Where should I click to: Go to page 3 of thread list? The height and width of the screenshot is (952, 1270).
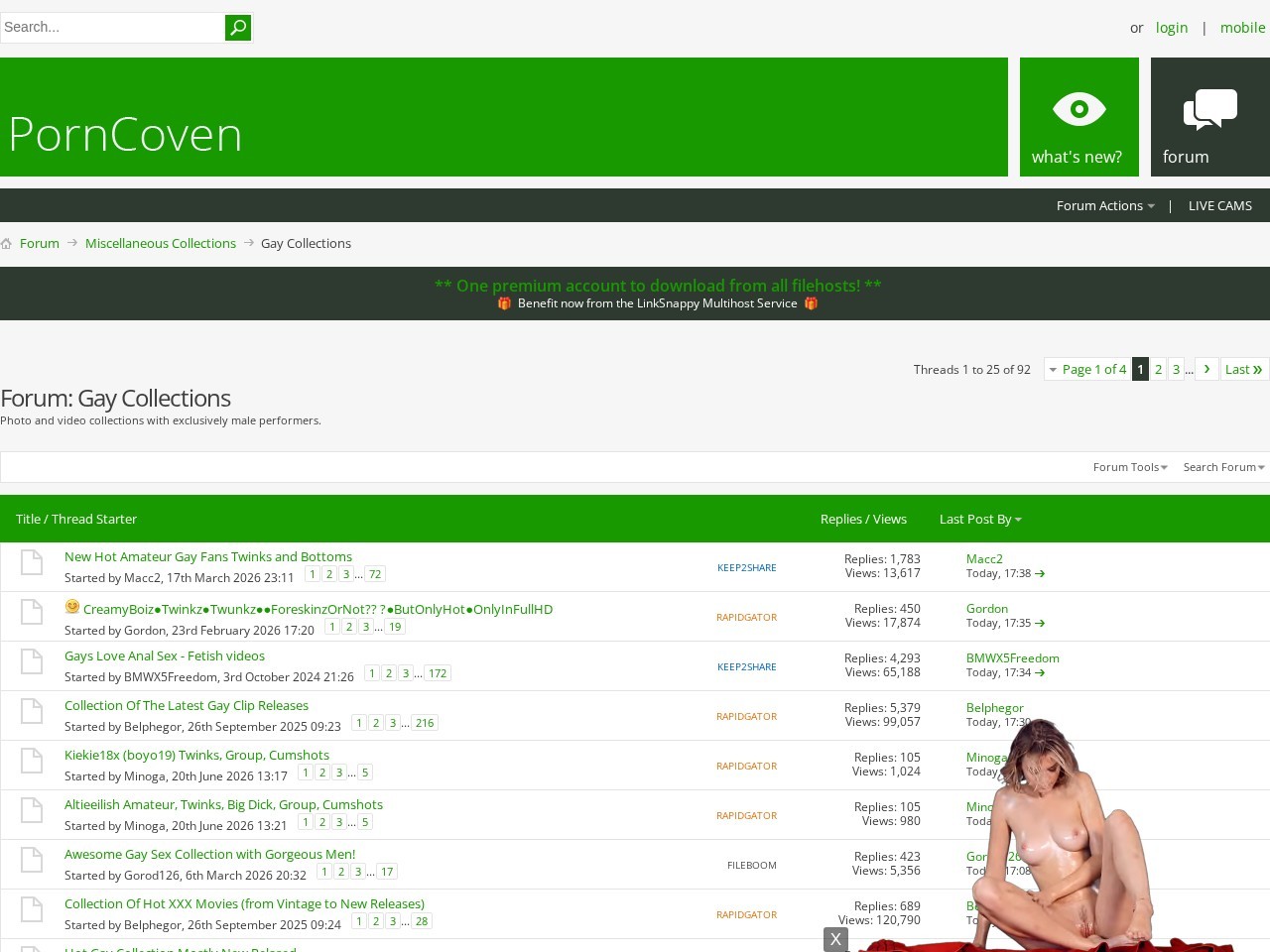tap(1176, 369)
